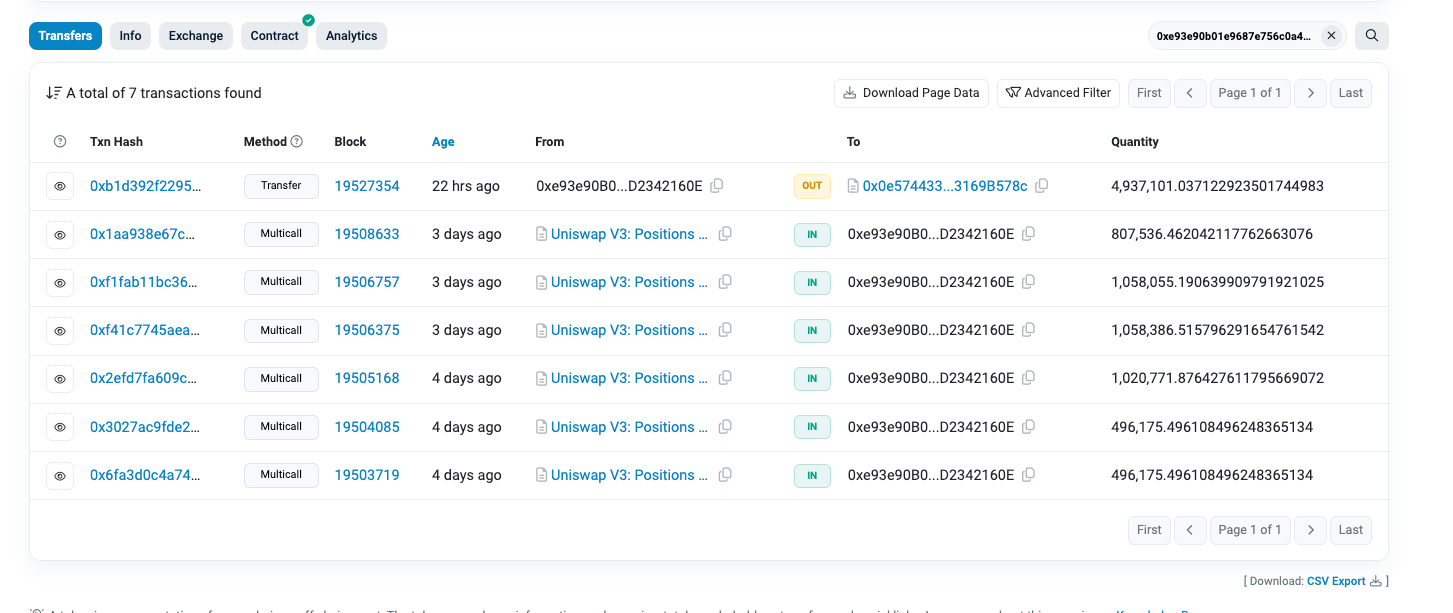Click the Age column header

pyautogui.click(x=443, y=142)
